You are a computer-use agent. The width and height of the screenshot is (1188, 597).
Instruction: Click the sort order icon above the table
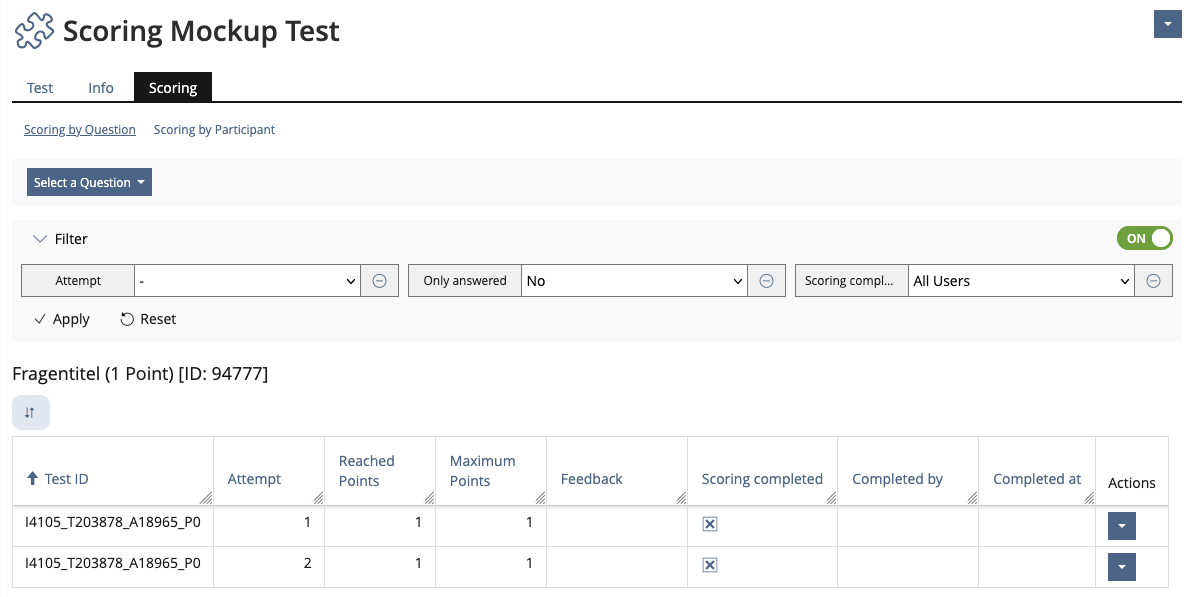pos(30,411)
